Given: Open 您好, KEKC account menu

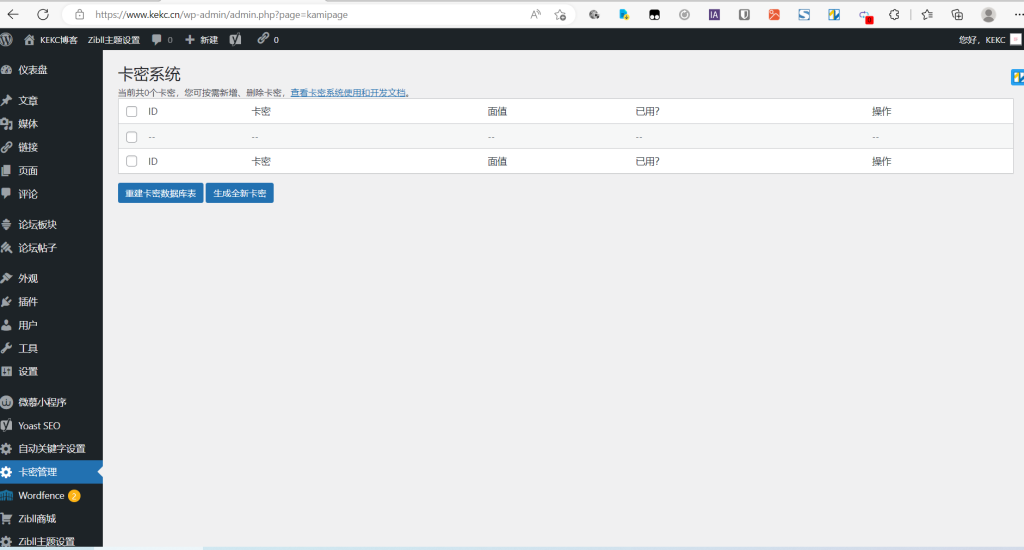Looking at the screenshot, I should click(x=989, y=40).
